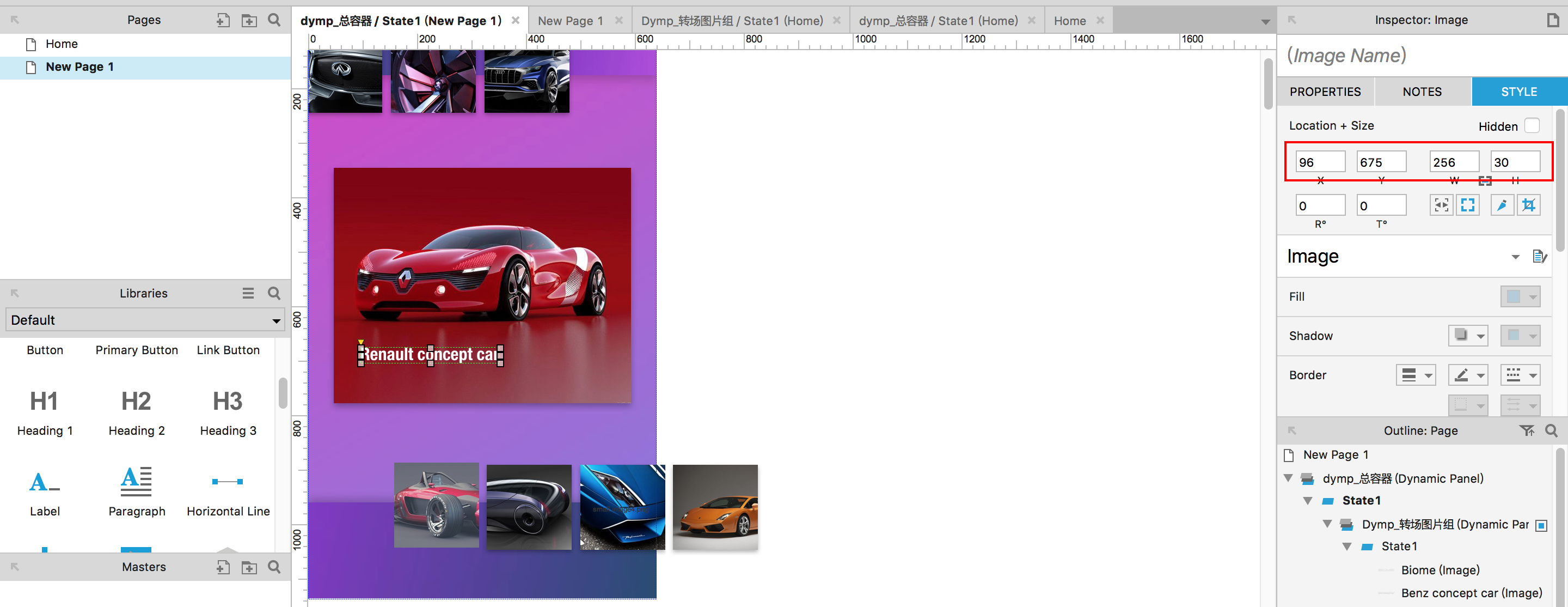Select the Home page in Pages list

tap(62, 44)
